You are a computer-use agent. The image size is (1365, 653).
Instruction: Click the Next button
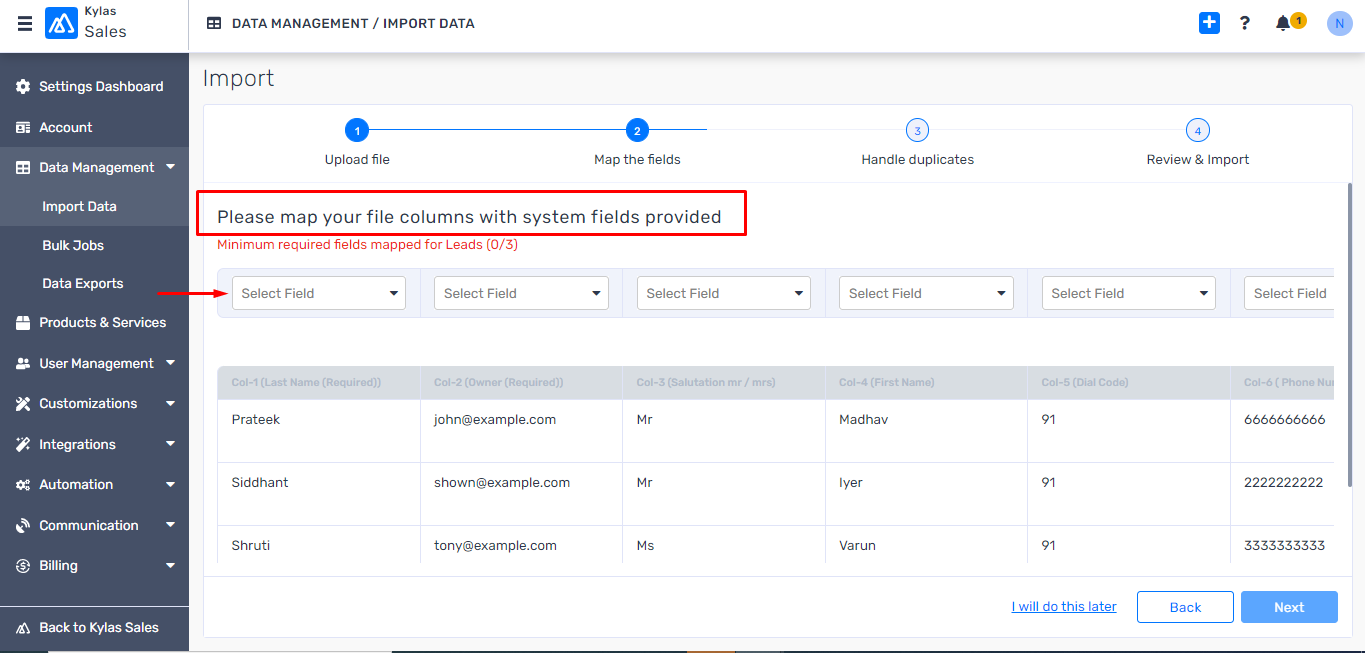(x=1289, y=607)
